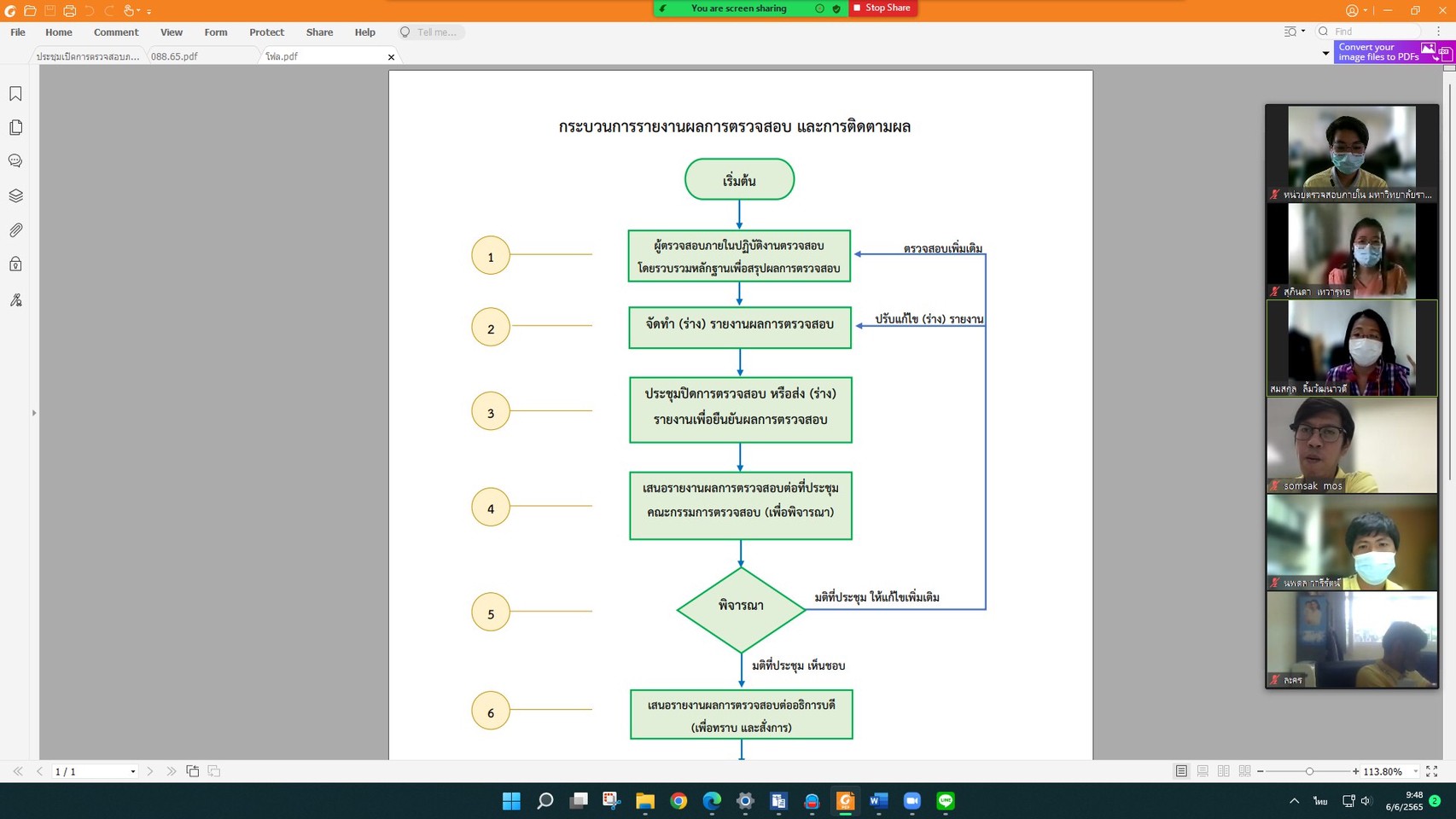Open the LINE app from the taskbar
This screenshot has height=819, width=1456.
point(945,801)
